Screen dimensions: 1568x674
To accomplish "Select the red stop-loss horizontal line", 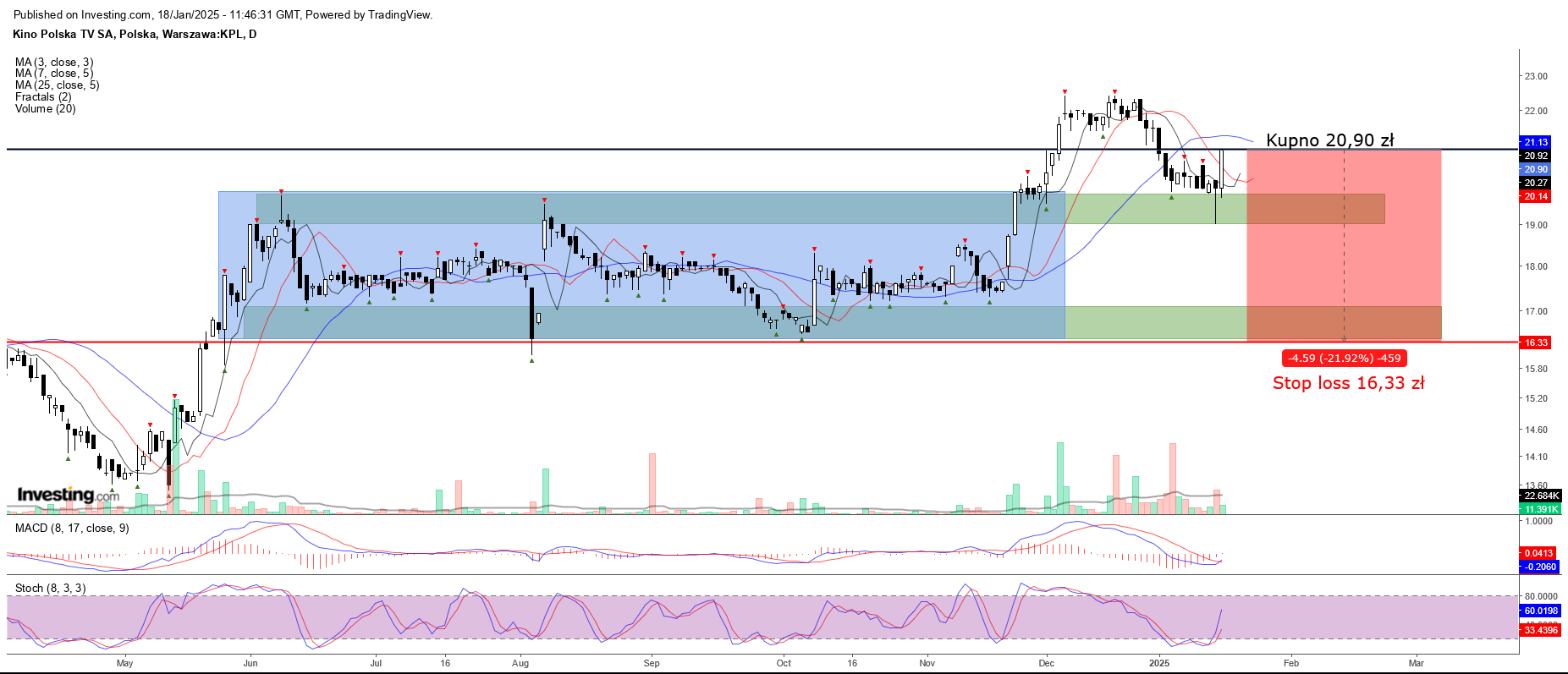I will [x=762, y=342].
